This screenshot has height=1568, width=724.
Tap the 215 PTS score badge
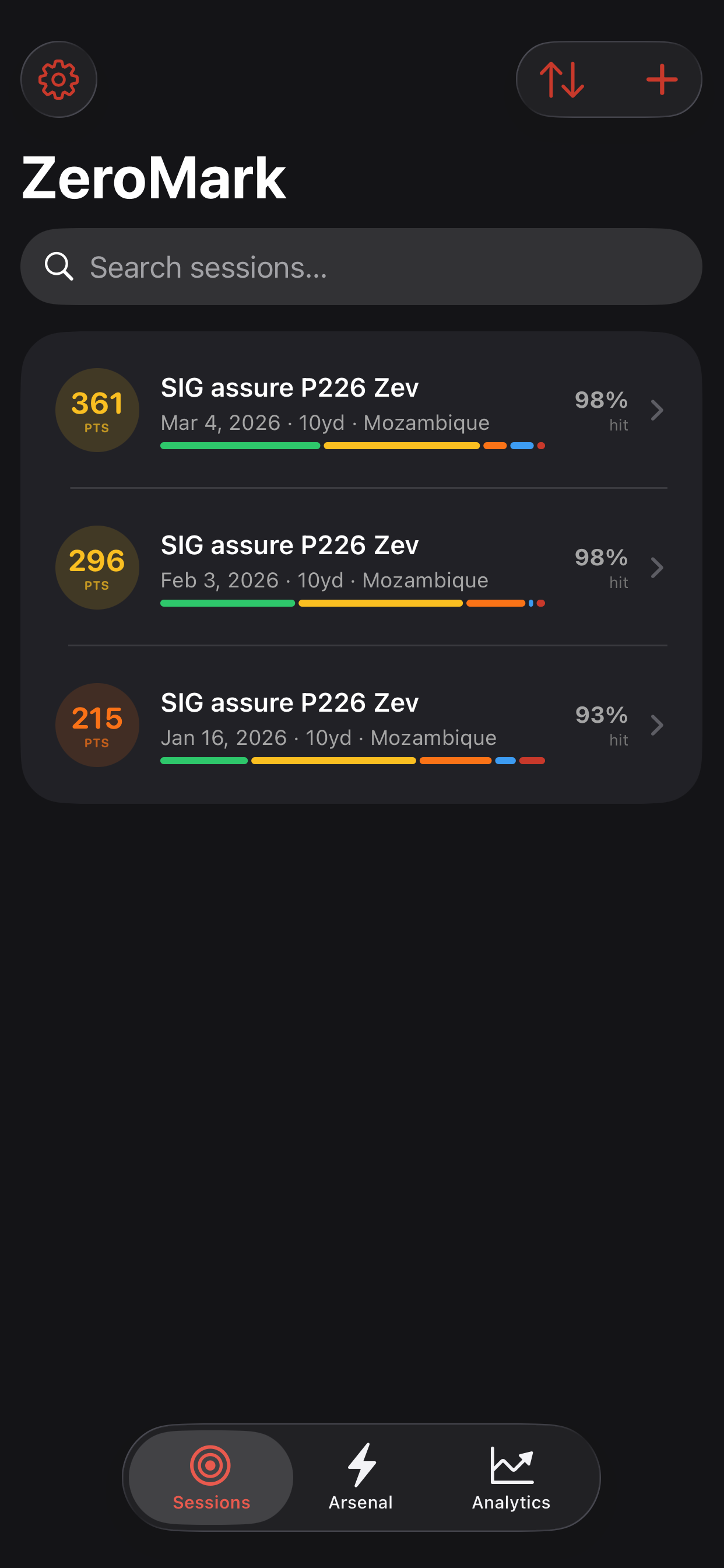point(97,725)
